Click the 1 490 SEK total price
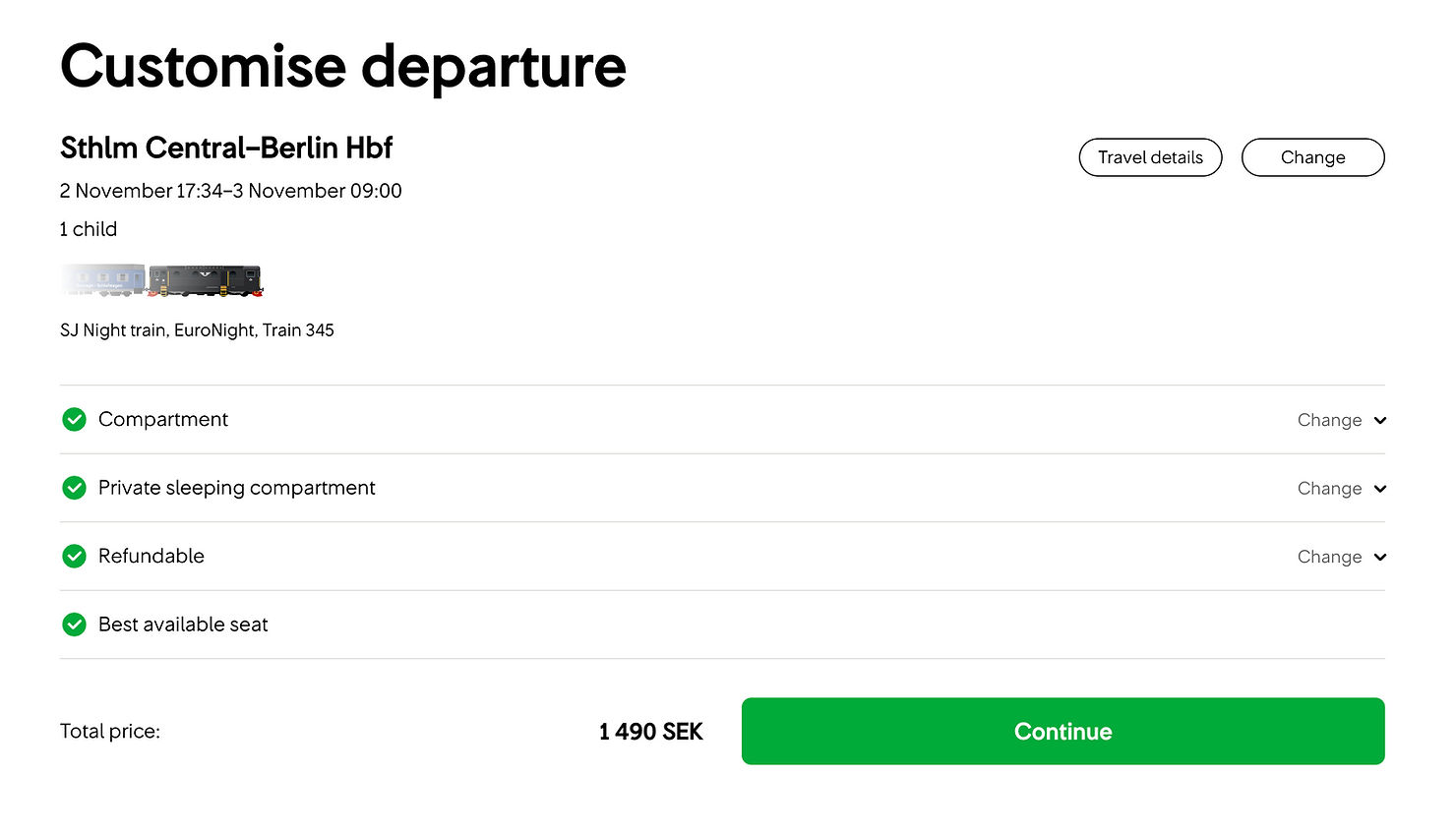The height and width of the screenshot is (834, 1456). pyautogui.click(x=650, y=732)
